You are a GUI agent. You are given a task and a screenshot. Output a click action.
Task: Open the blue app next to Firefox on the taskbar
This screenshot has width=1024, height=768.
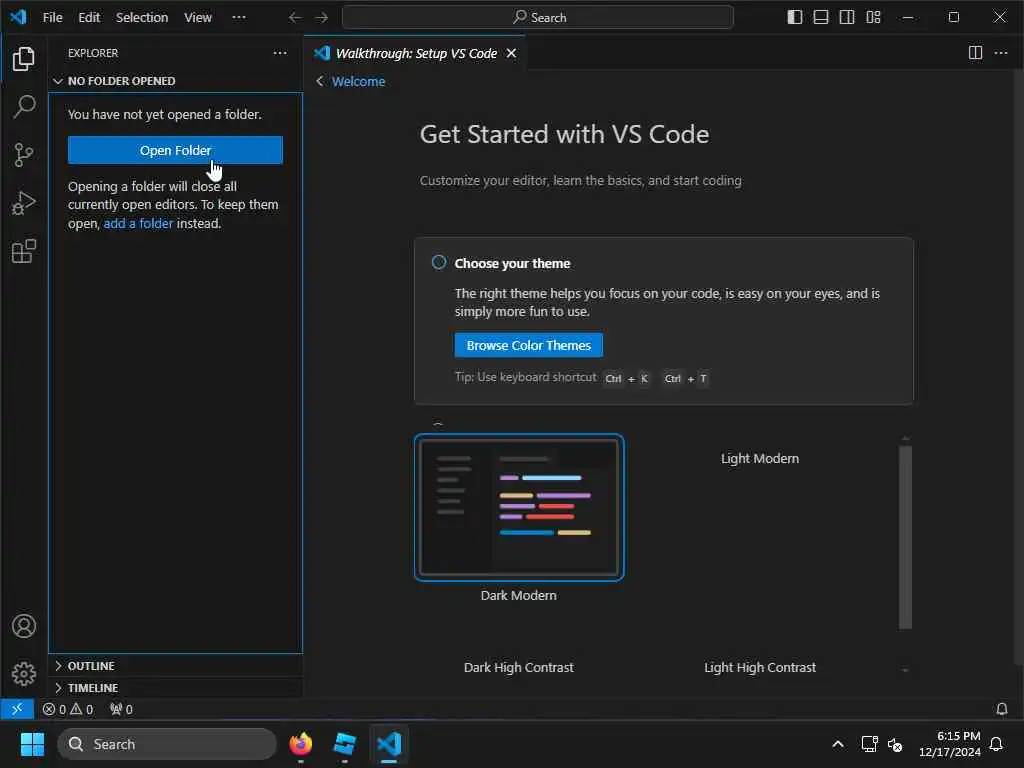(344, 744)
